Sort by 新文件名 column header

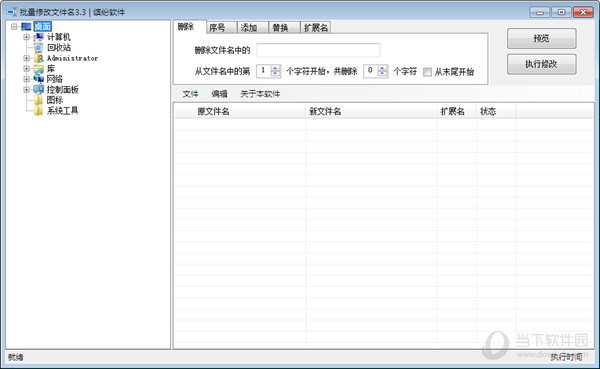371,111
